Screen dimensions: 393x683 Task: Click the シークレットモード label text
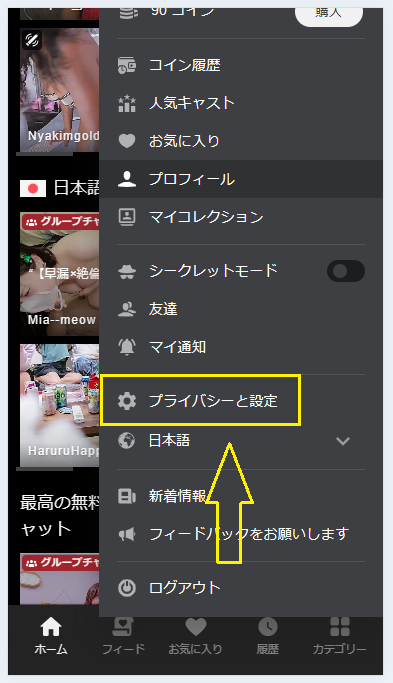pos(213,270)
